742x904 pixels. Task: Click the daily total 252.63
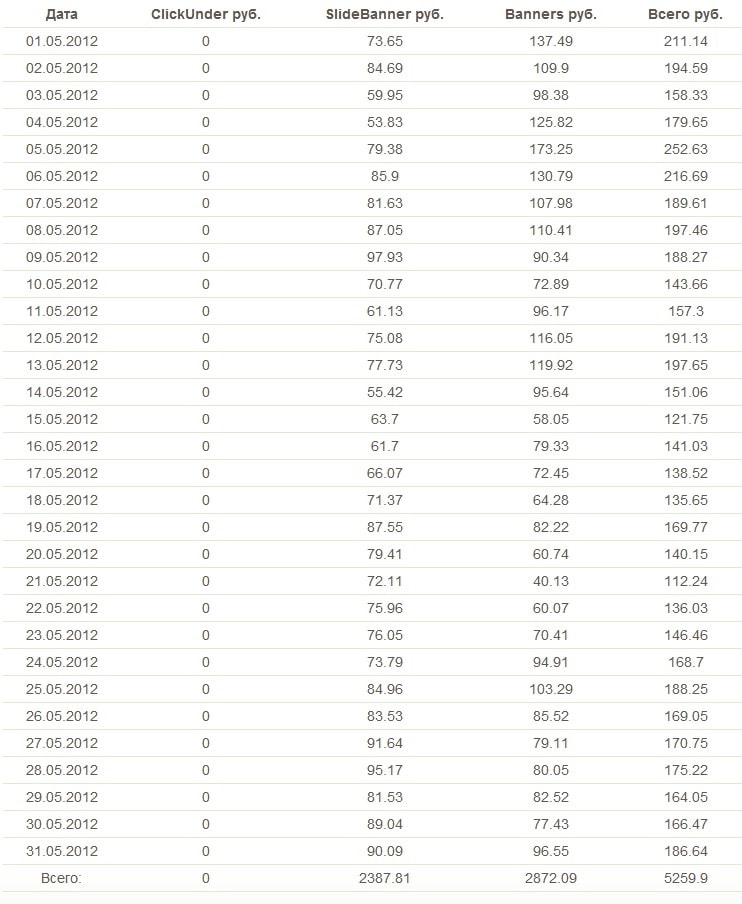tap(686, 150)
